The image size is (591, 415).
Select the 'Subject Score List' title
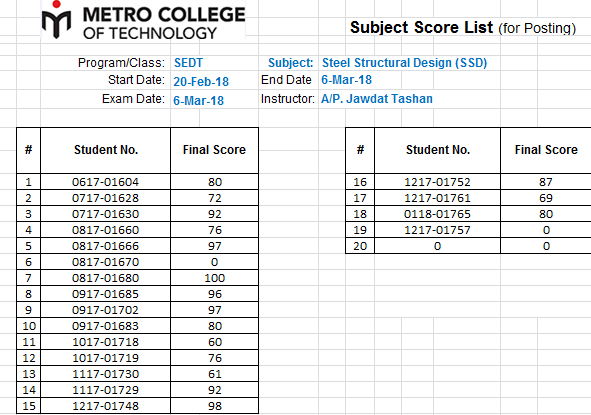click(421, 28)
